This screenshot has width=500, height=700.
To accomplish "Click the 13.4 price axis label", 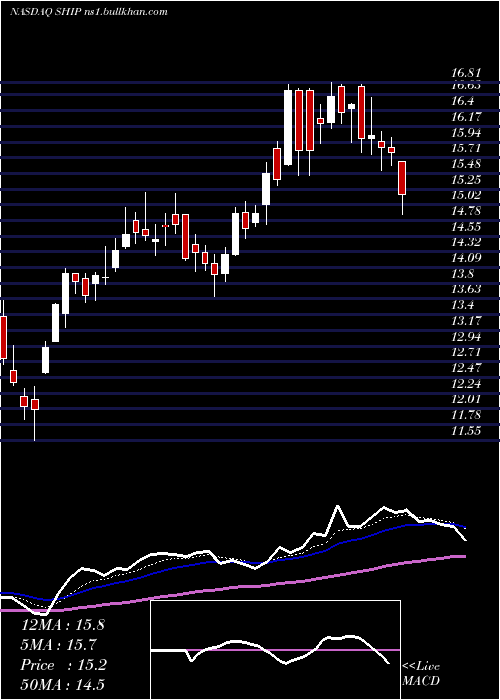I will click(x=462, y=305).
